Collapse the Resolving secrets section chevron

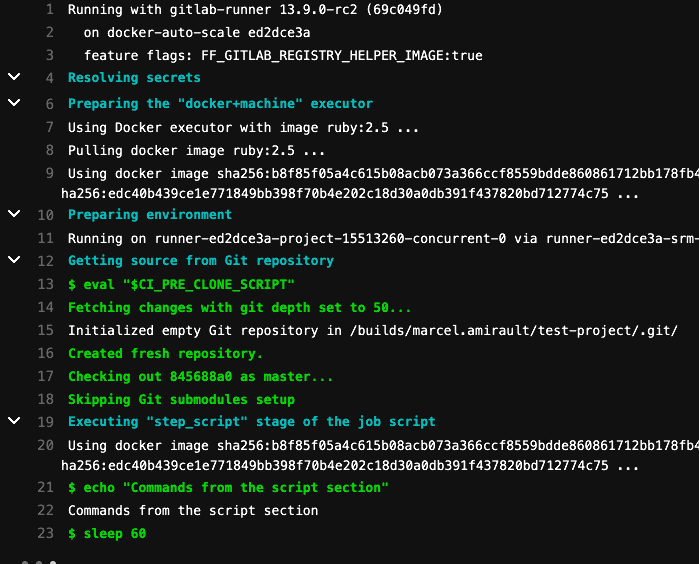pos(14,77)
